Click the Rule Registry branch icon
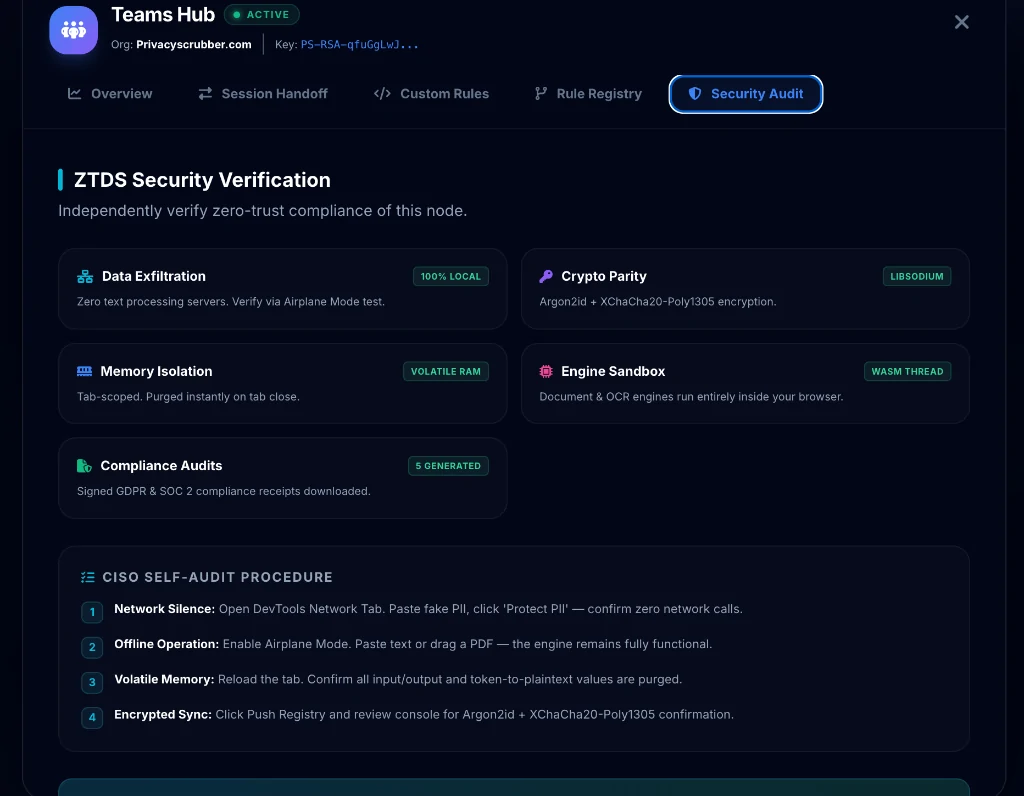1024x796 pixels. tap(541, 94)
